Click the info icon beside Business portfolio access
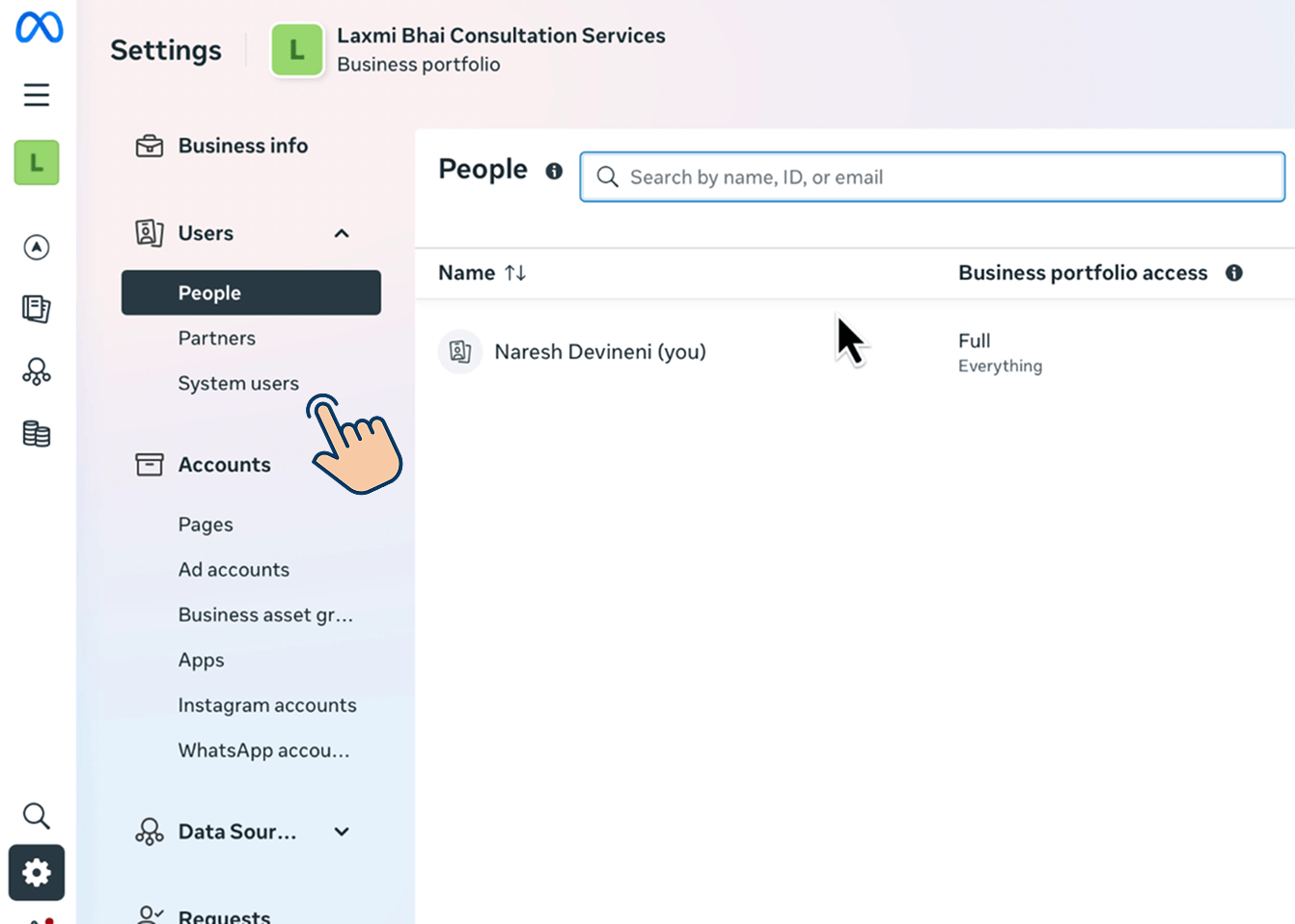Screen dimensions: 1295x924 pyautogui.click(x=1234, y=273)
